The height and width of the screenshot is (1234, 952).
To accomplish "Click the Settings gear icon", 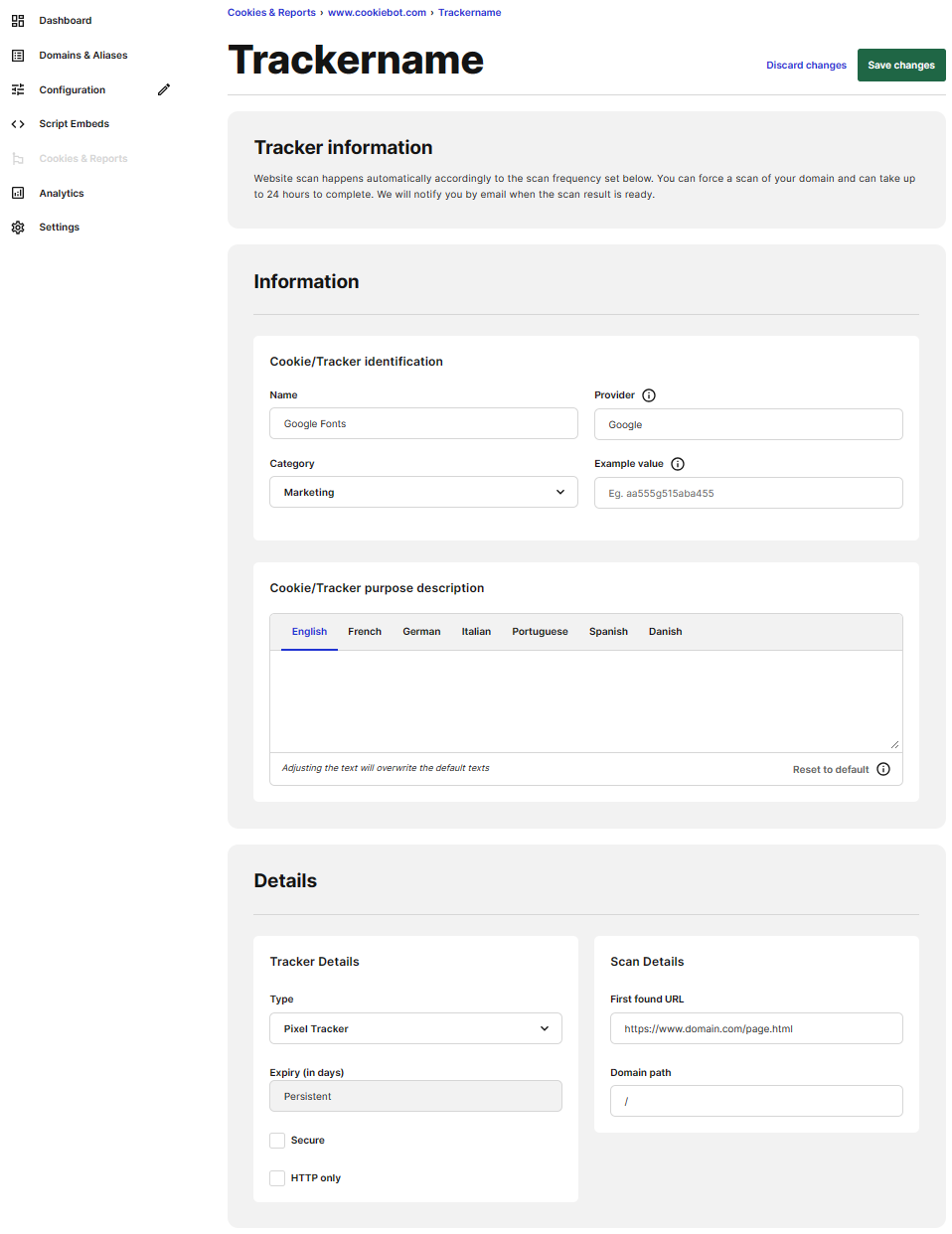I will [x=18, y=228].
